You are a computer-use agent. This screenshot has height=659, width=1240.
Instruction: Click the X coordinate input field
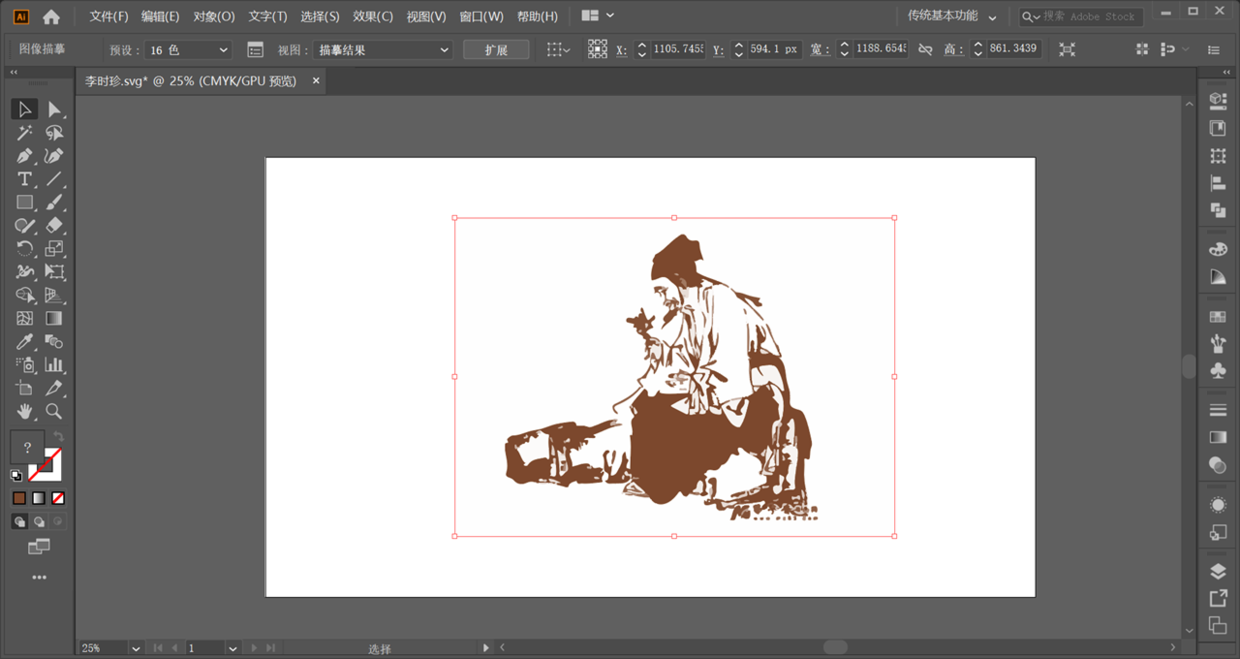pos(678,50)
